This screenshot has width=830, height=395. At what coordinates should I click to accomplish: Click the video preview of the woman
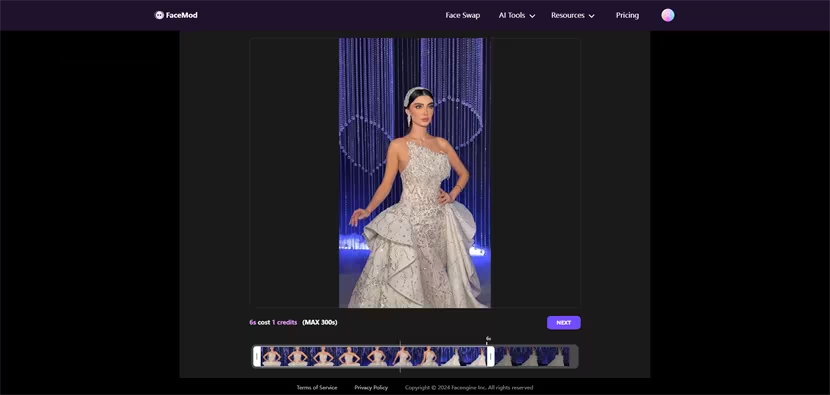(x=415, y=173)
